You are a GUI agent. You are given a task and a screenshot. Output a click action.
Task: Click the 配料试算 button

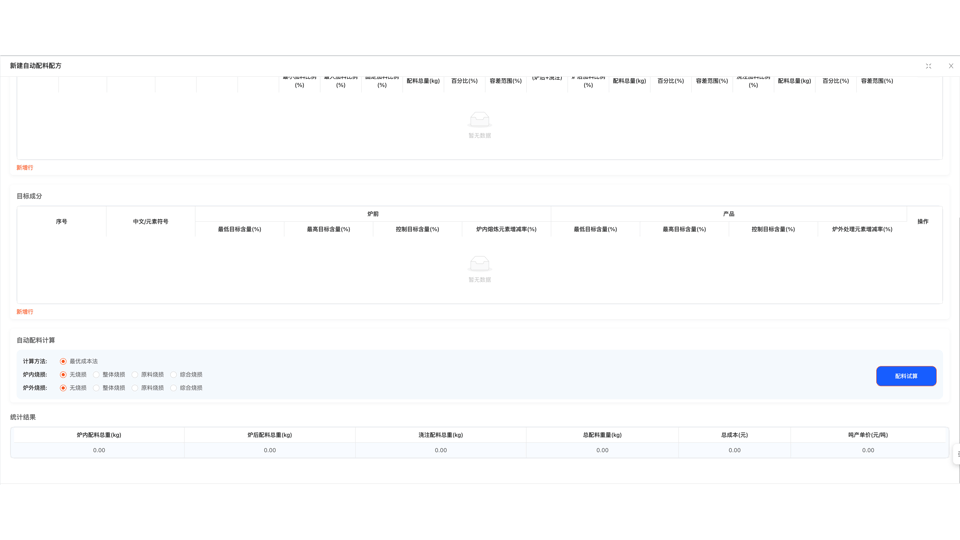[906, 376]
